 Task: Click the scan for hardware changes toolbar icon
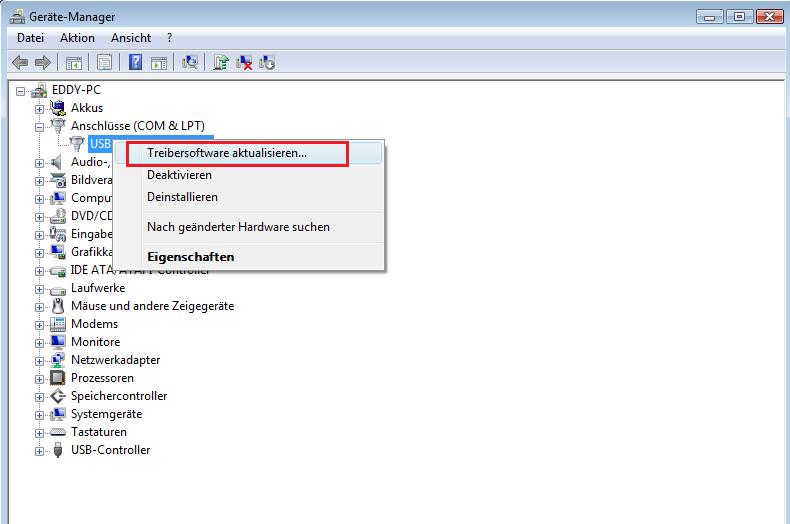tap(190, 63)
